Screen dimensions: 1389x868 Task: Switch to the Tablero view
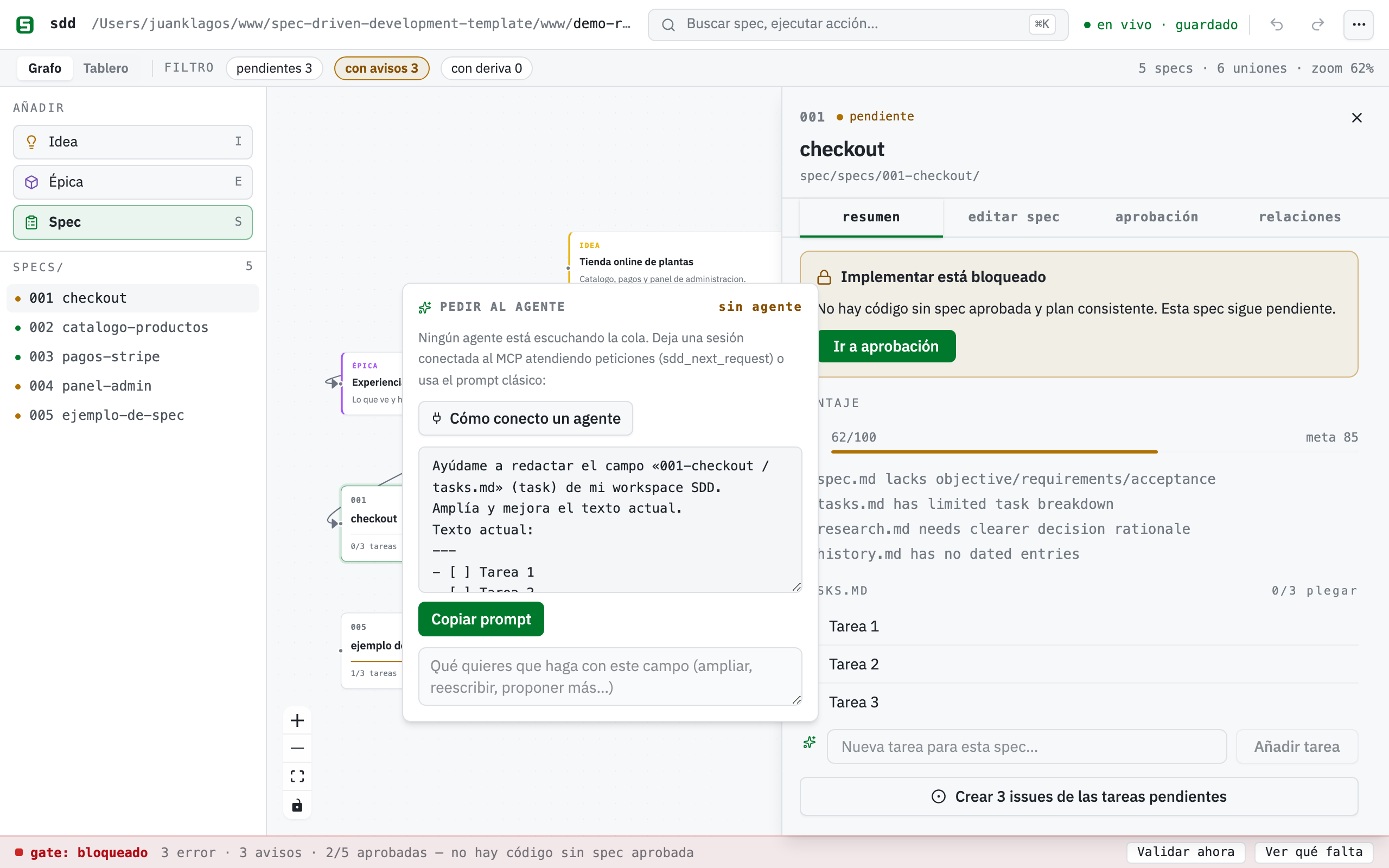click(106, 68)
